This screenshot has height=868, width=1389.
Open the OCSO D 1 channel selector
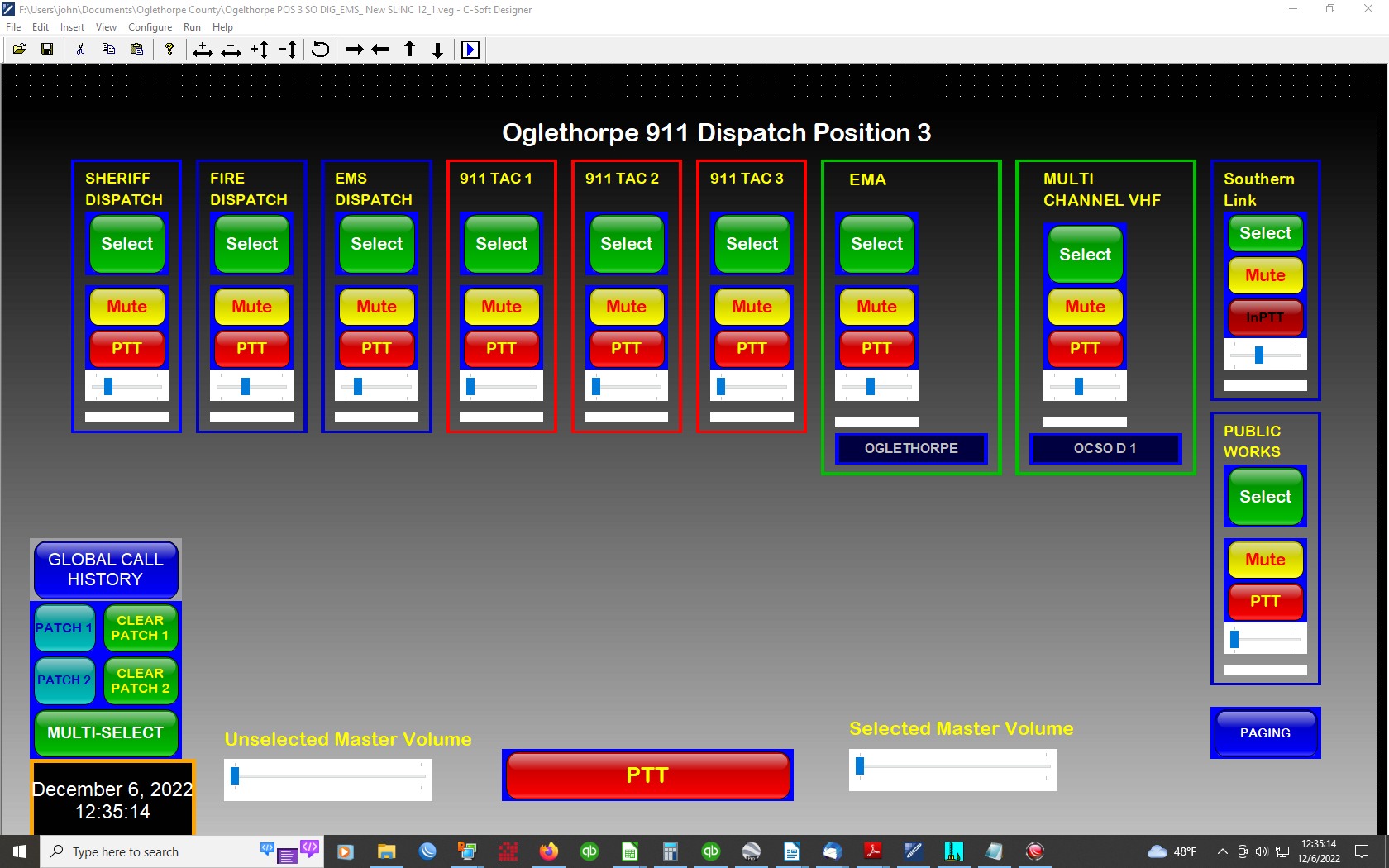(x=1105, y=448)
